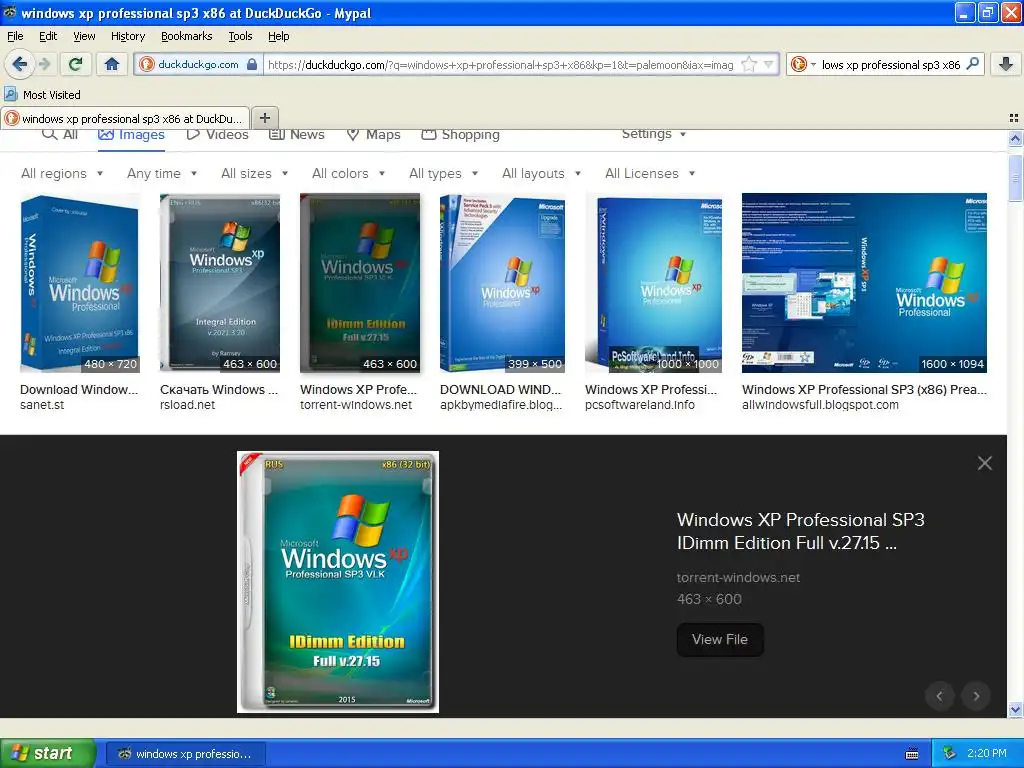Open the URL history dropdown arrow

pyautogui.click(x=769, y=64)
